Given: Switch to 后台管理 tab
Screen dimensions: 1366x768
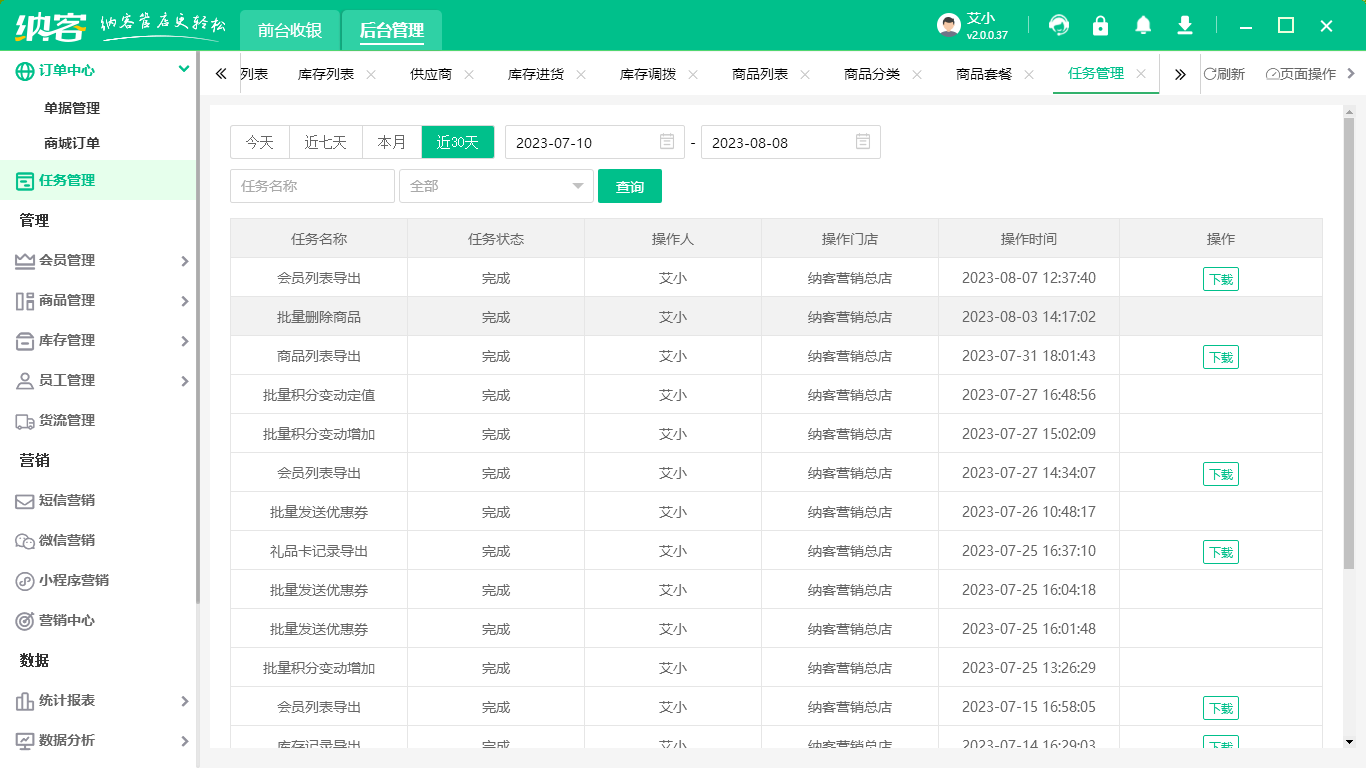Looking at the screenshot, I should coord(392,30).
